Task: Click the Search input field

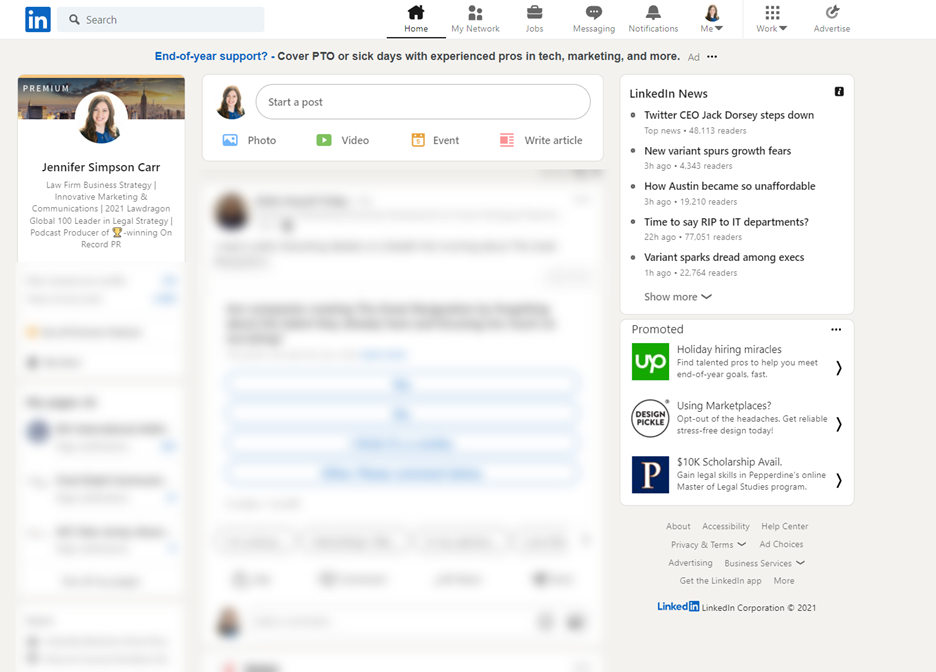Action: (x=161, y=20)
